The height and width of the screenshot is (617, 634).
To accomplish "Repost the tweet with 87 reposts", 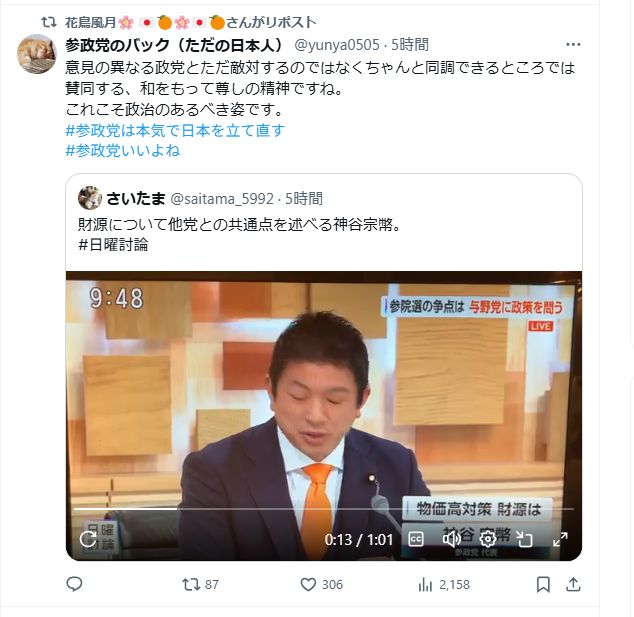I will click(200, 584).
